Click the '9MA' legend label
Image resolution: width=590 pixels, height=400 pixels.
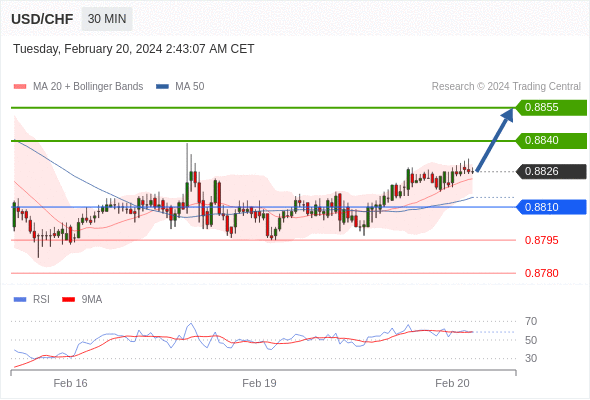[x=92, y=300]
